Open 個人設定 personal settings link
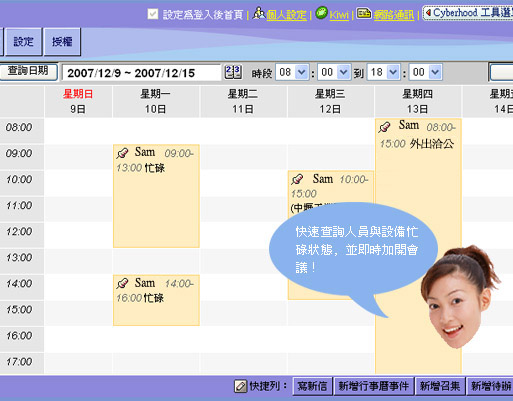This screenshot has height=401, width=513. 286,15
